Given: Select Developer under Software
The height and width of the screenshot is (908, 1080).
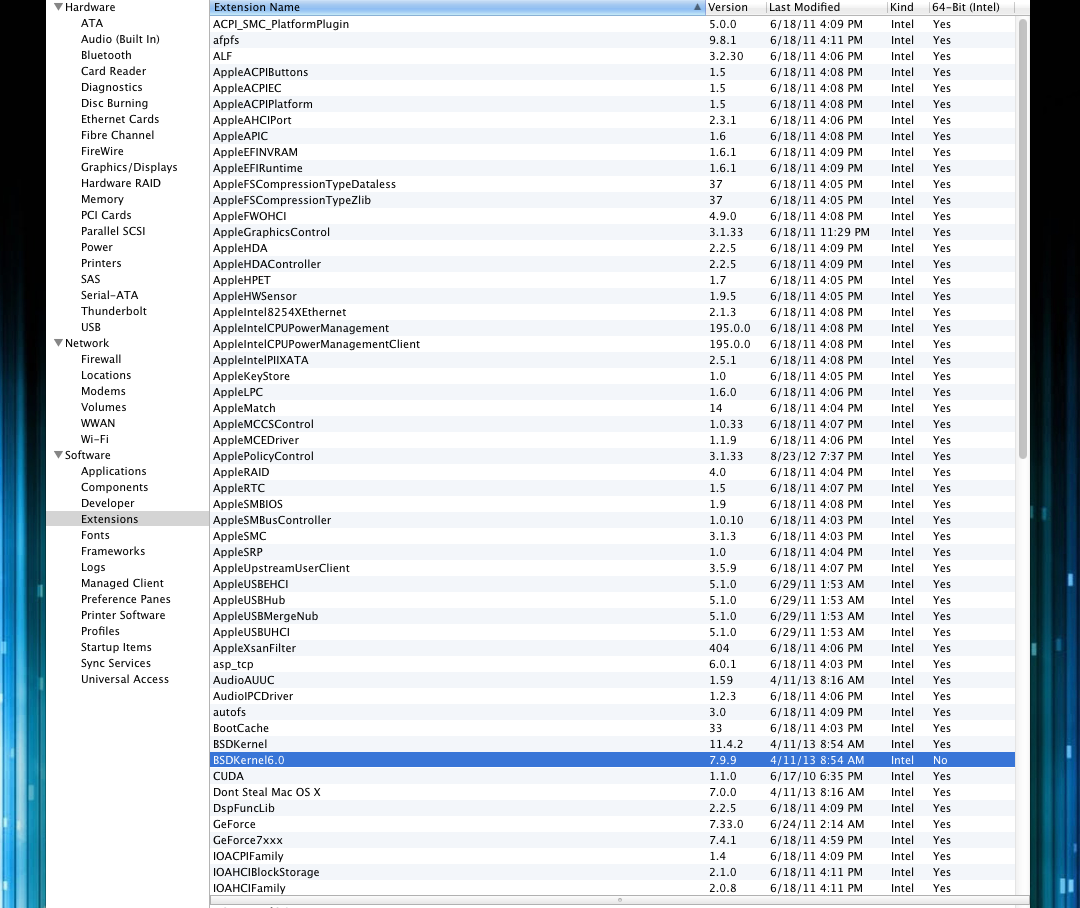Looking at the screenshot, I should point(107,503).
